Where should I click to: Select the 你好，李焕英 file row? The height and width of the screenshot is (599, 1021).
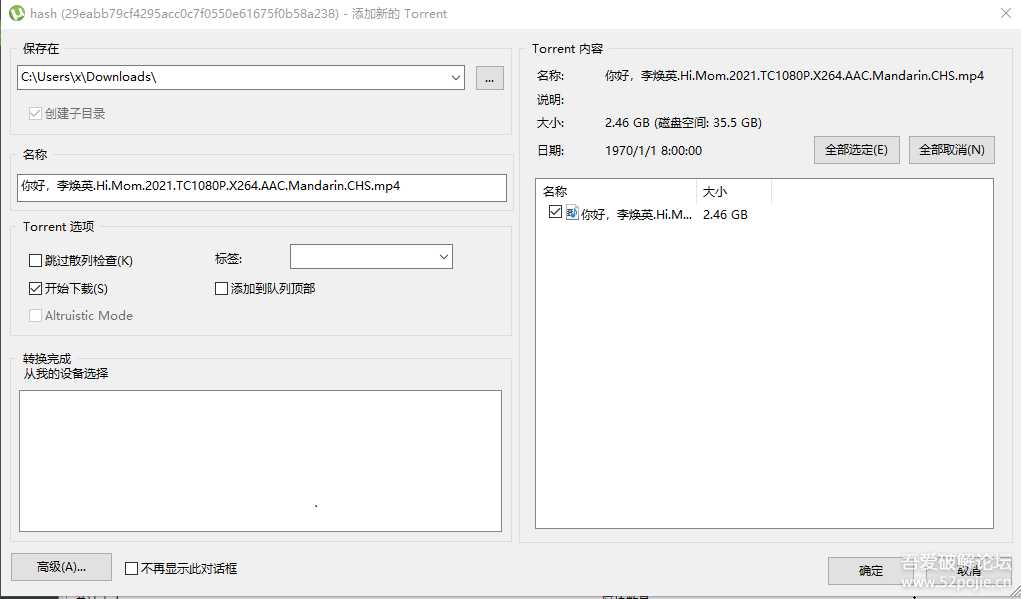tap(630, 213)
